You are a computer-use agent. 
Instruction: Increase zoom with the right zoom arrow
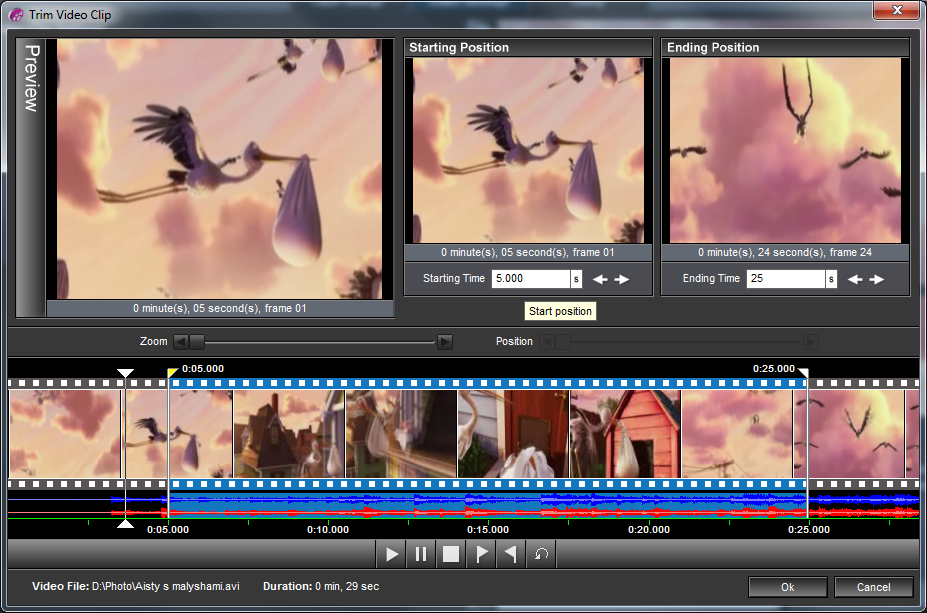[445, 342]
